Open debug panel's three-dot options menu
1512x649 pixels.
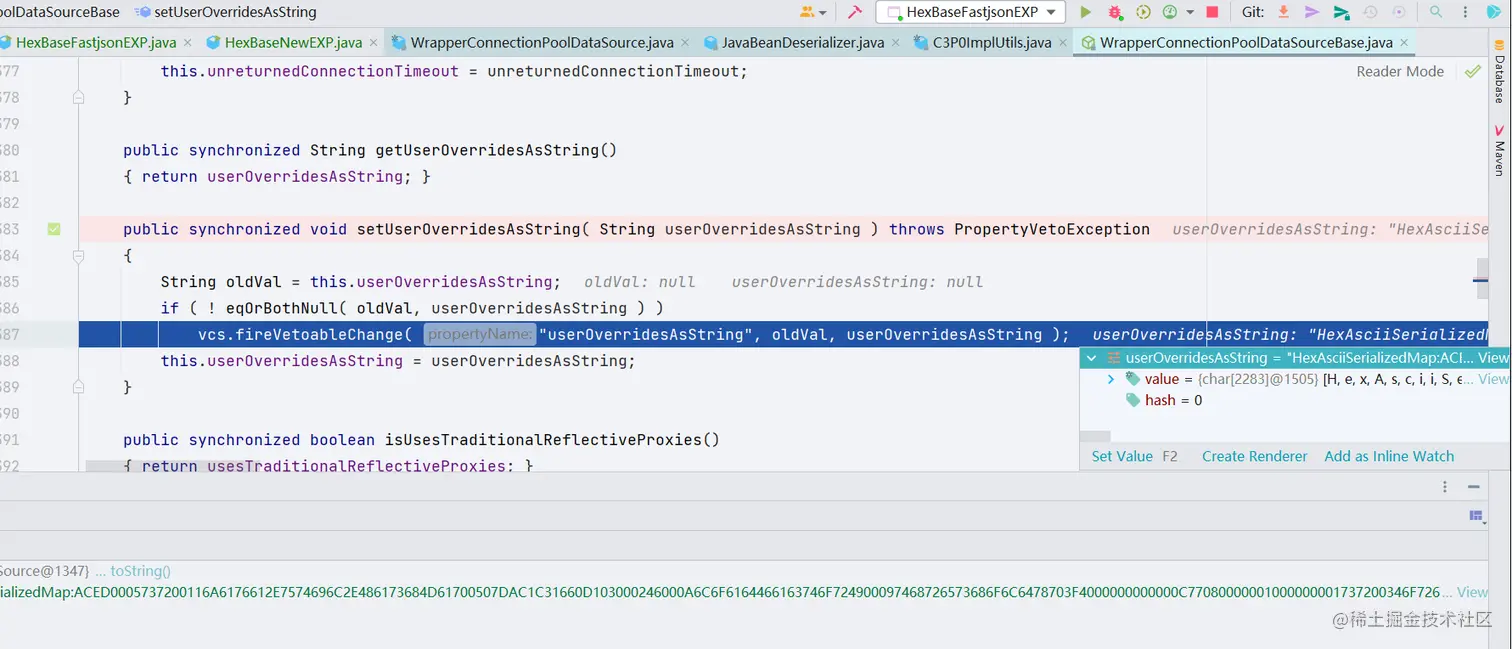click(1445, 487)
